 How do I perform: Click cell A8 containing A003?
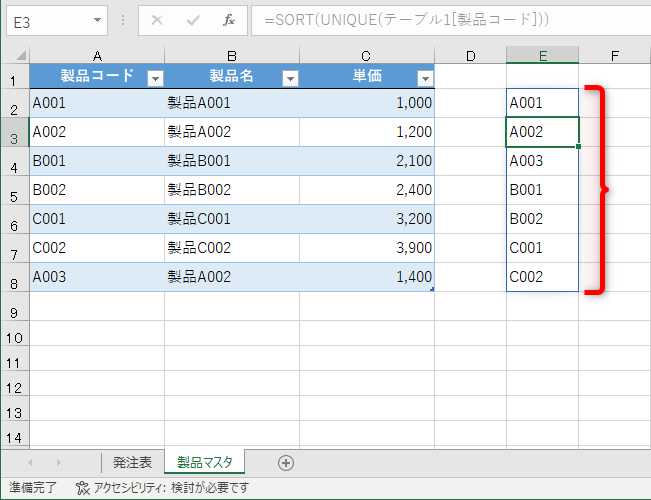pyautogui.click(x=97, y=277)
